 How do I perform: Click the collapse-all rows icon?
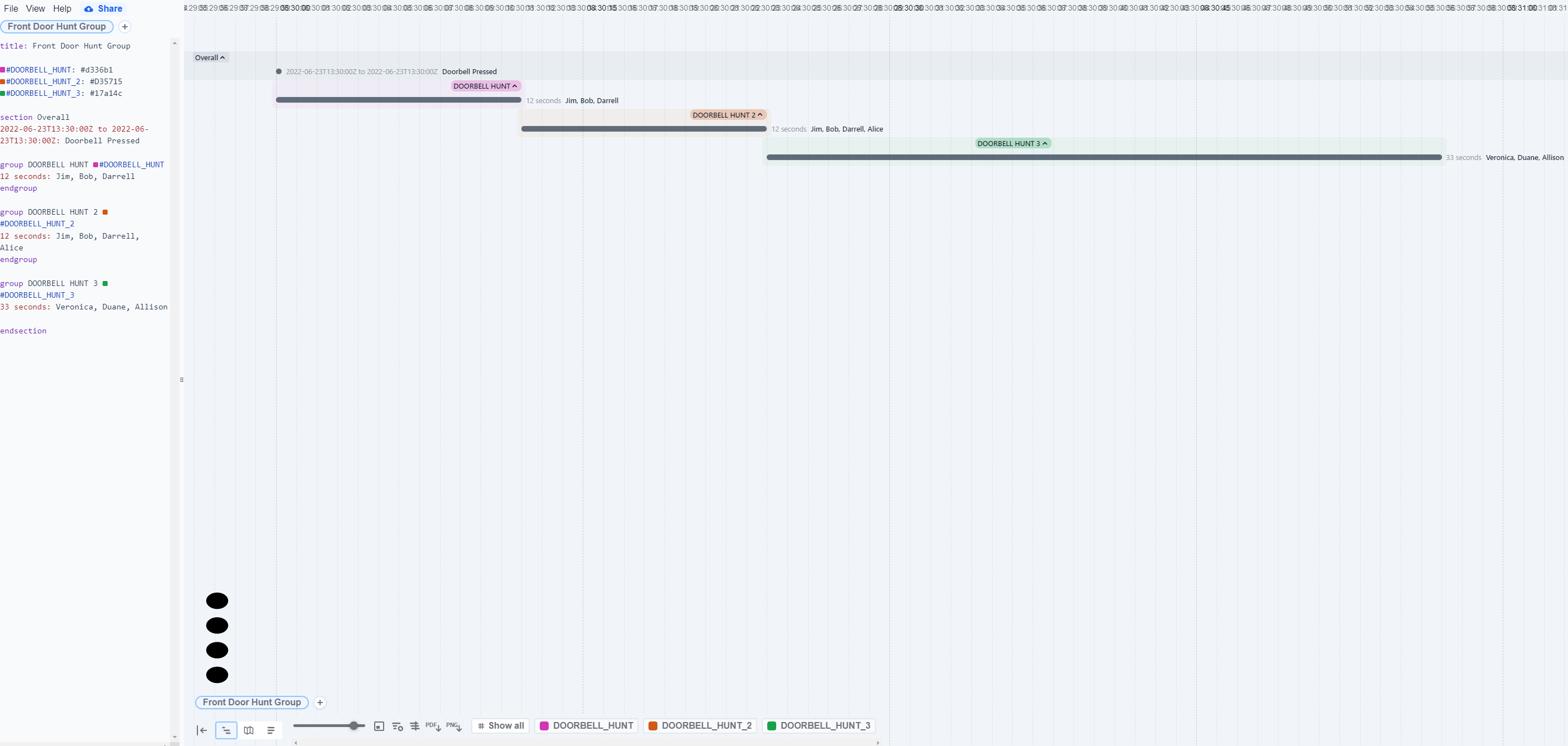[x=414, y=726]
